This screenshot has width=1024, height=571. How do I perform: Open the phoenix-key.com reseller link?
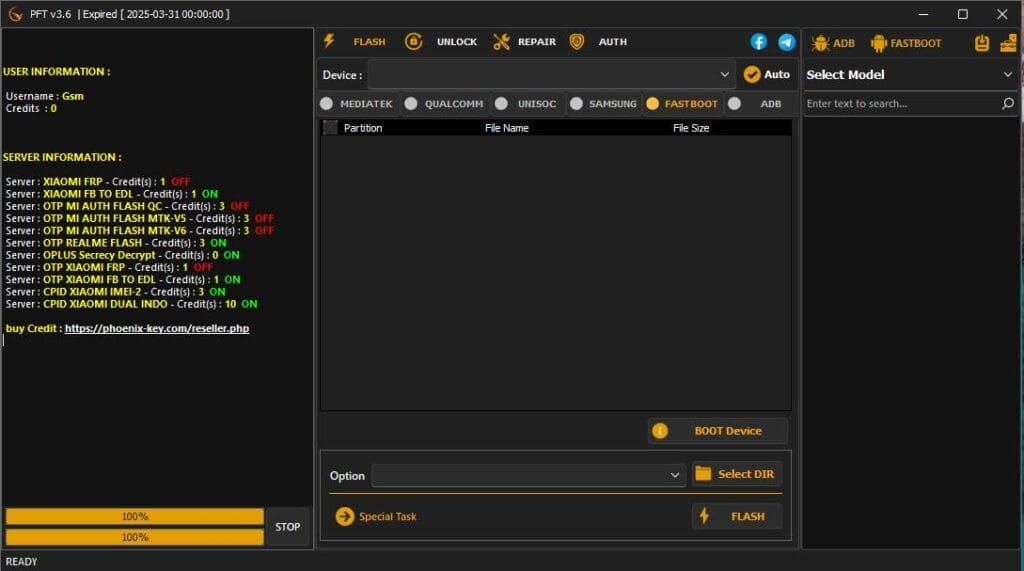(x=157, y=328)
